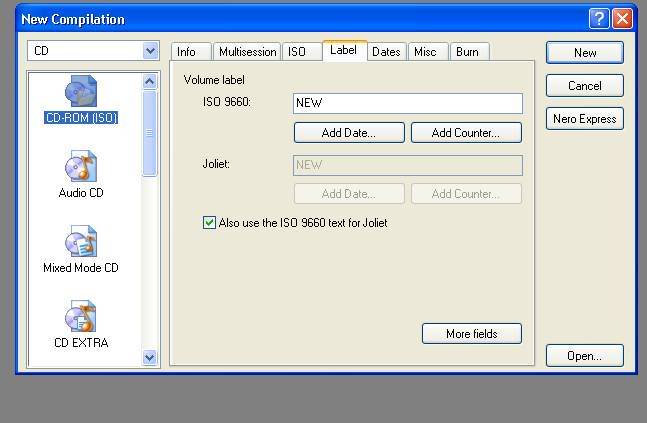
Task: Pick the Mixed Mode CD icon
Action: (81, 243)
